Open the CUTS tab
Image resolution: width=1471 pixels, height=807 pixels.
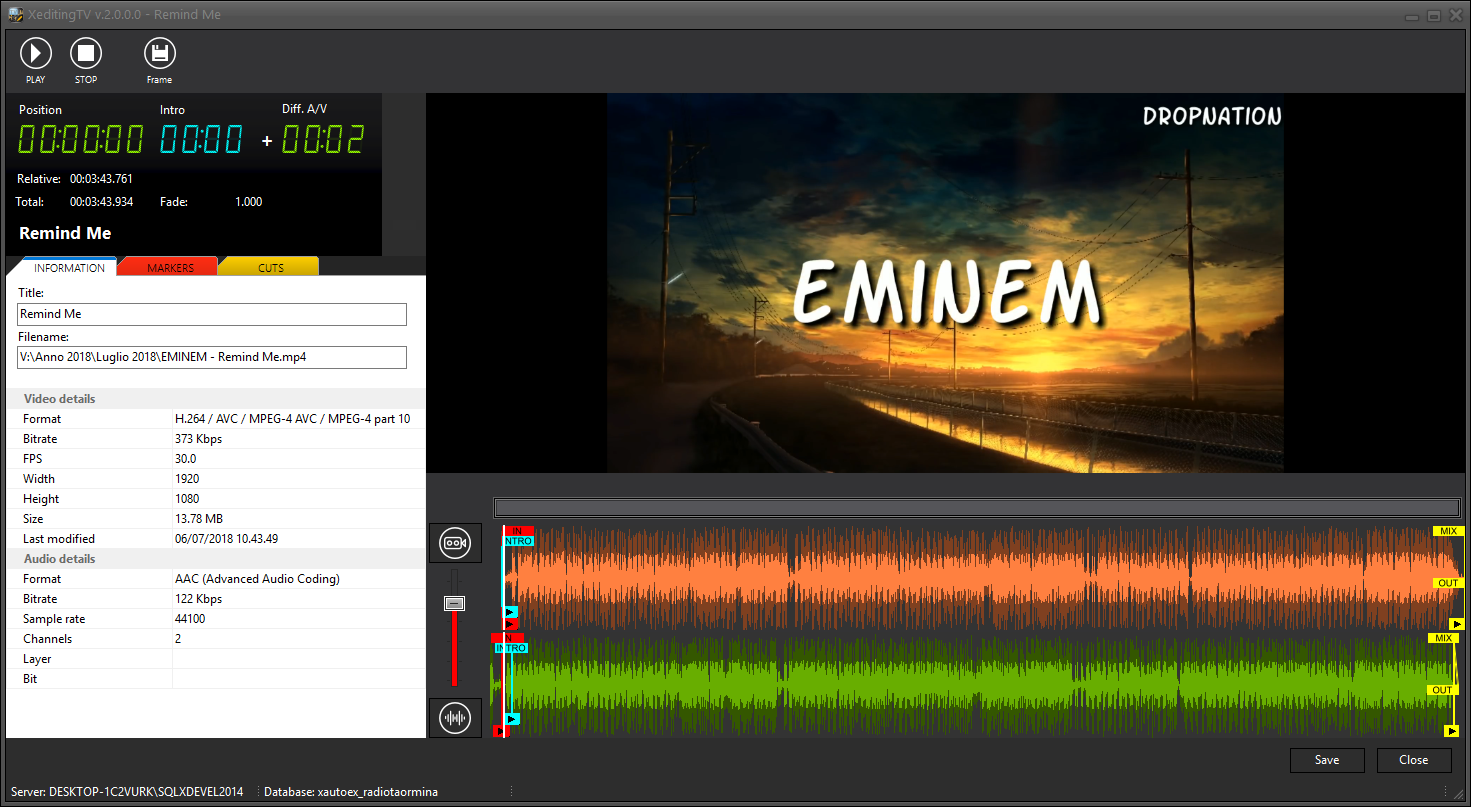coord(271,268)
